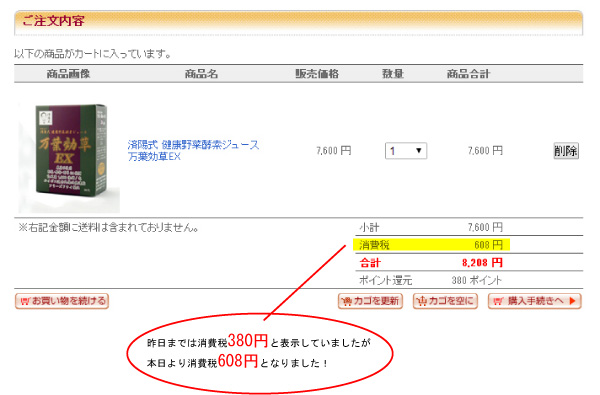Click basket icon on カゴを空に button

click(421, 302)
